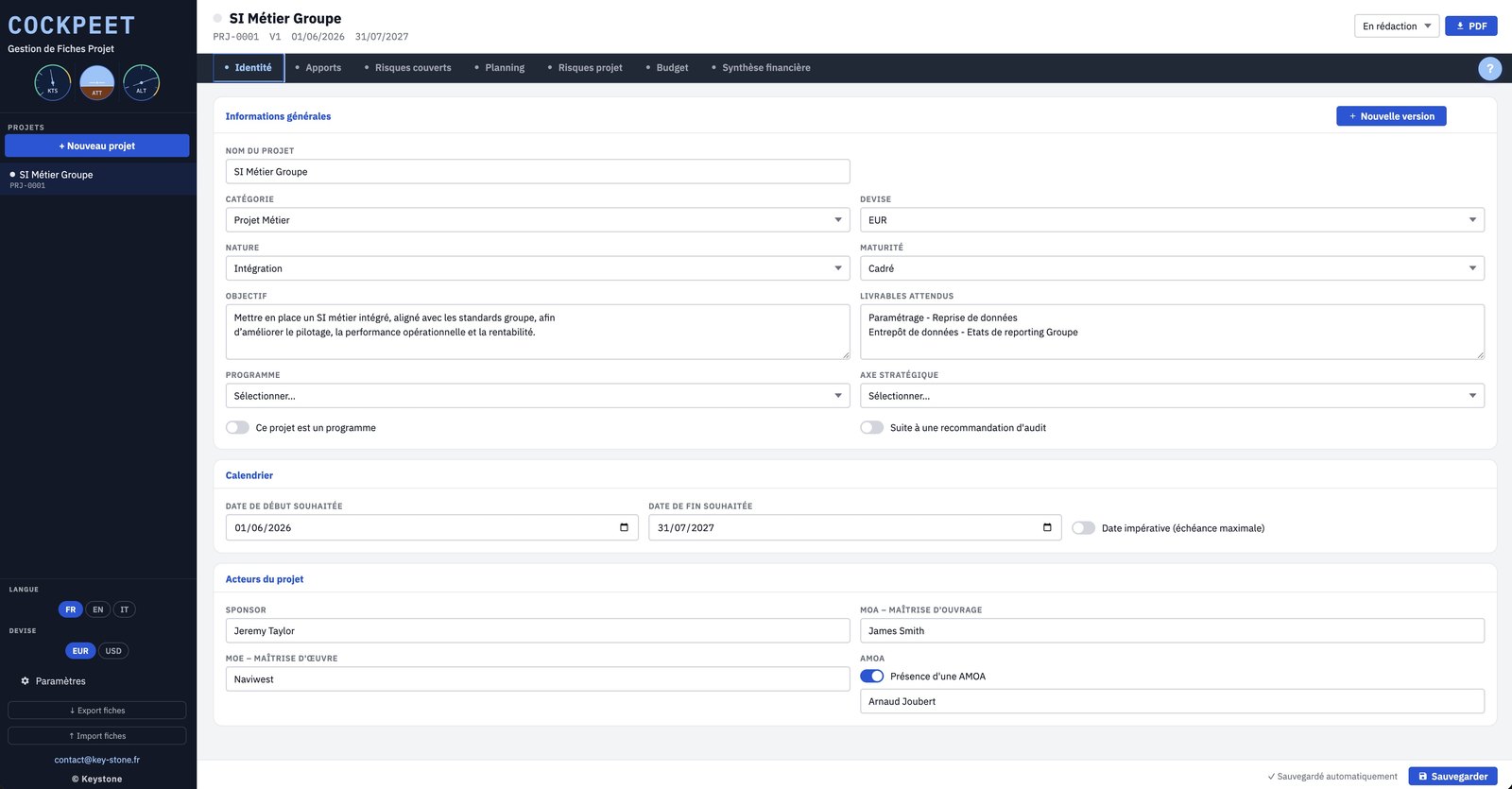Select EUR currency in sidebar

(80, 651)
